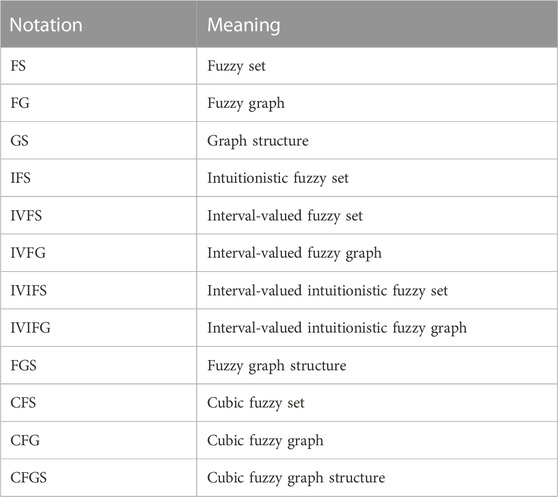This screenshot has width=558, height=497.
Task: Click 'Interval-valued fuzzy graph' text
Action: click(x=294, y=253)
